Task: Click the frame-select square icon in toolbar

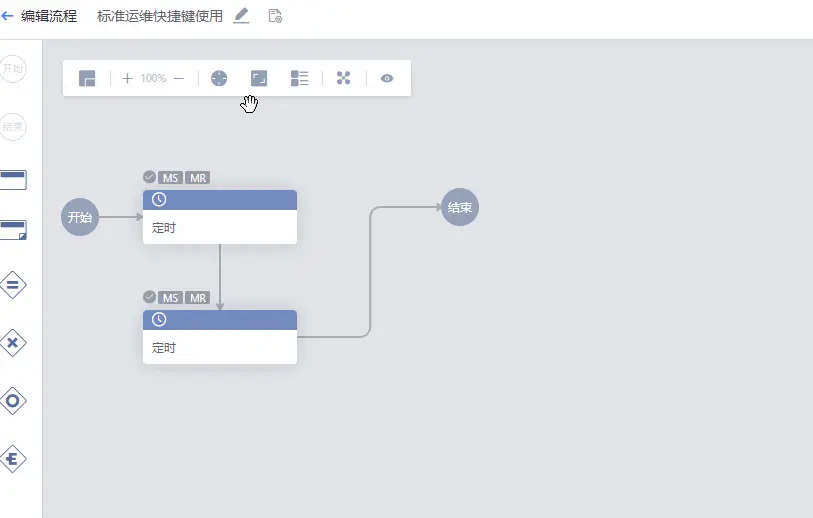Action: (x=259, y=78)
